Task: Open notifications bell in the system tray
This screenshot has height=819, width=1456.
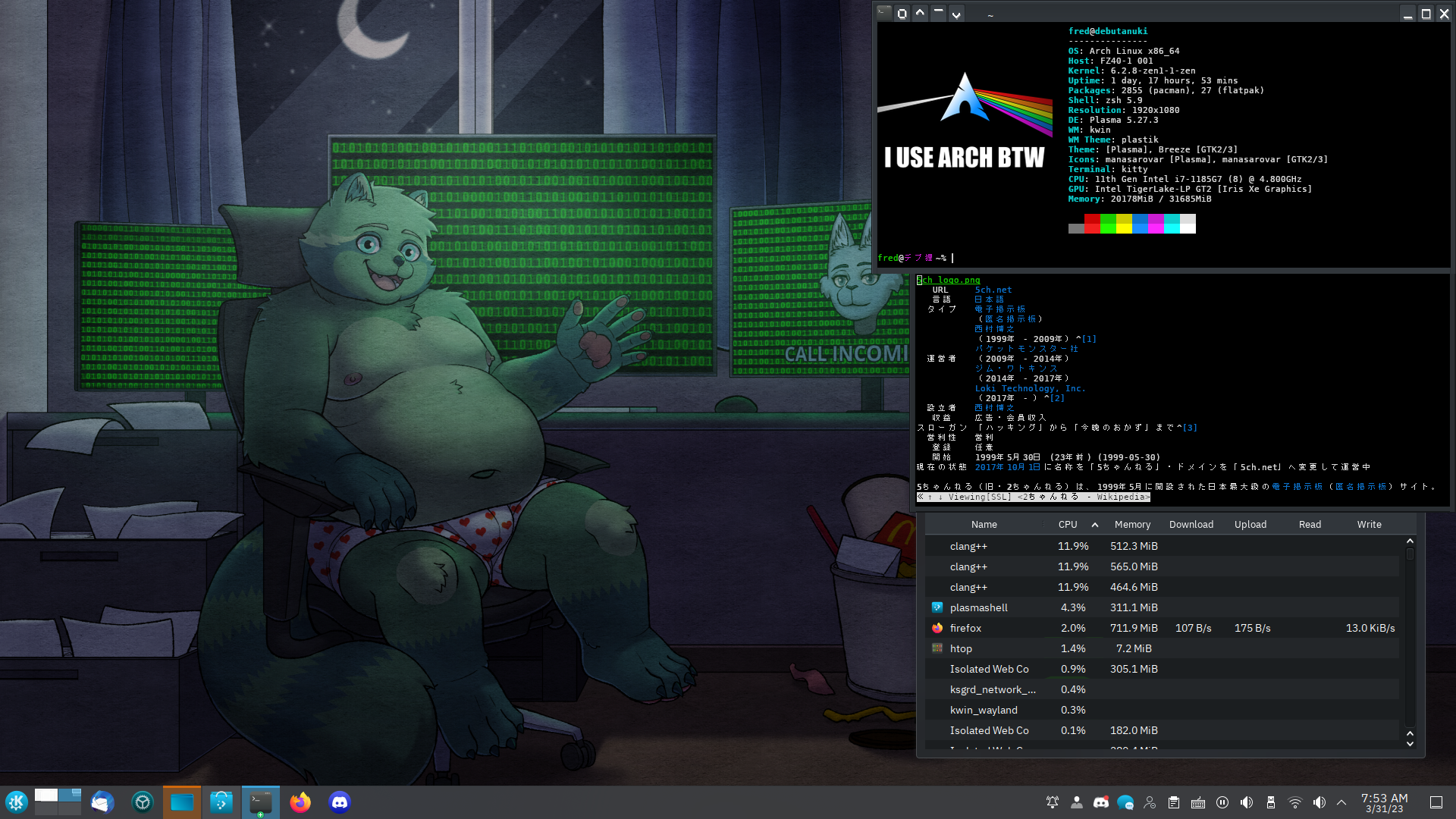Action: click(1053, 802)
